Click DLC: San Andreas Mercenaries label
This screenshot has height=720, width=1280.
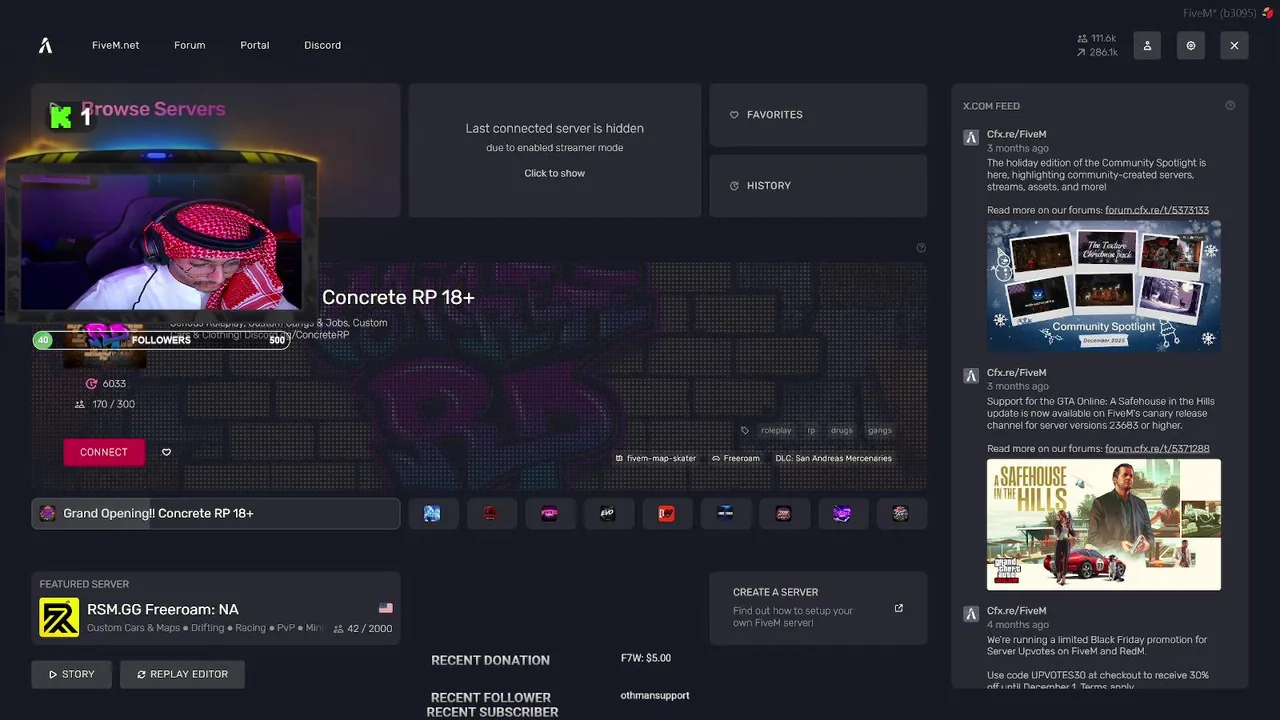pos(833,458)
